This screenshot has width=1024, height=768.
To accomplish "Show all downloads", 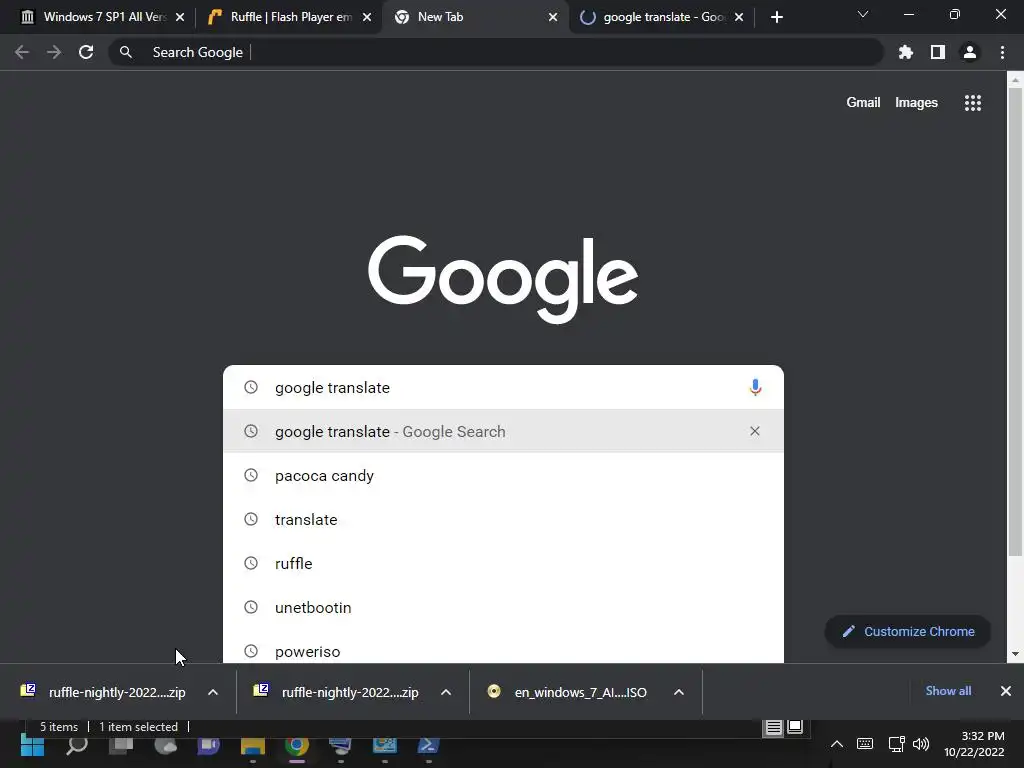I will tap(948, 691).
